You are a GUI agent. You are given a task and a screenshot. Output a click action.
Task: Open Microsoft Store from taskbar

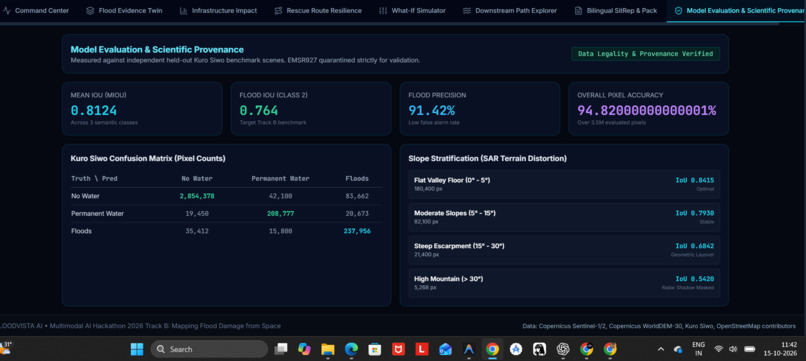(x=375, y=349)
